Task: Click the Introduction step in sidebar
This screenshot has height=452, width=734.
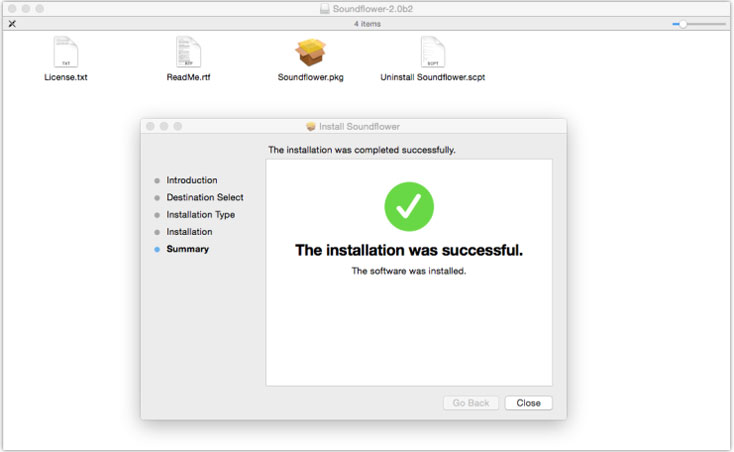Action: (x=191, y=180)
